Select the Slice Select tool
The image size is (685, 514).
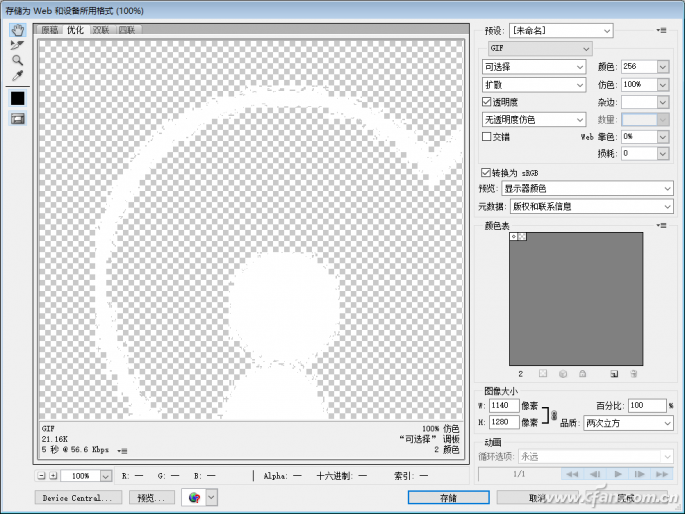[17, 45]
